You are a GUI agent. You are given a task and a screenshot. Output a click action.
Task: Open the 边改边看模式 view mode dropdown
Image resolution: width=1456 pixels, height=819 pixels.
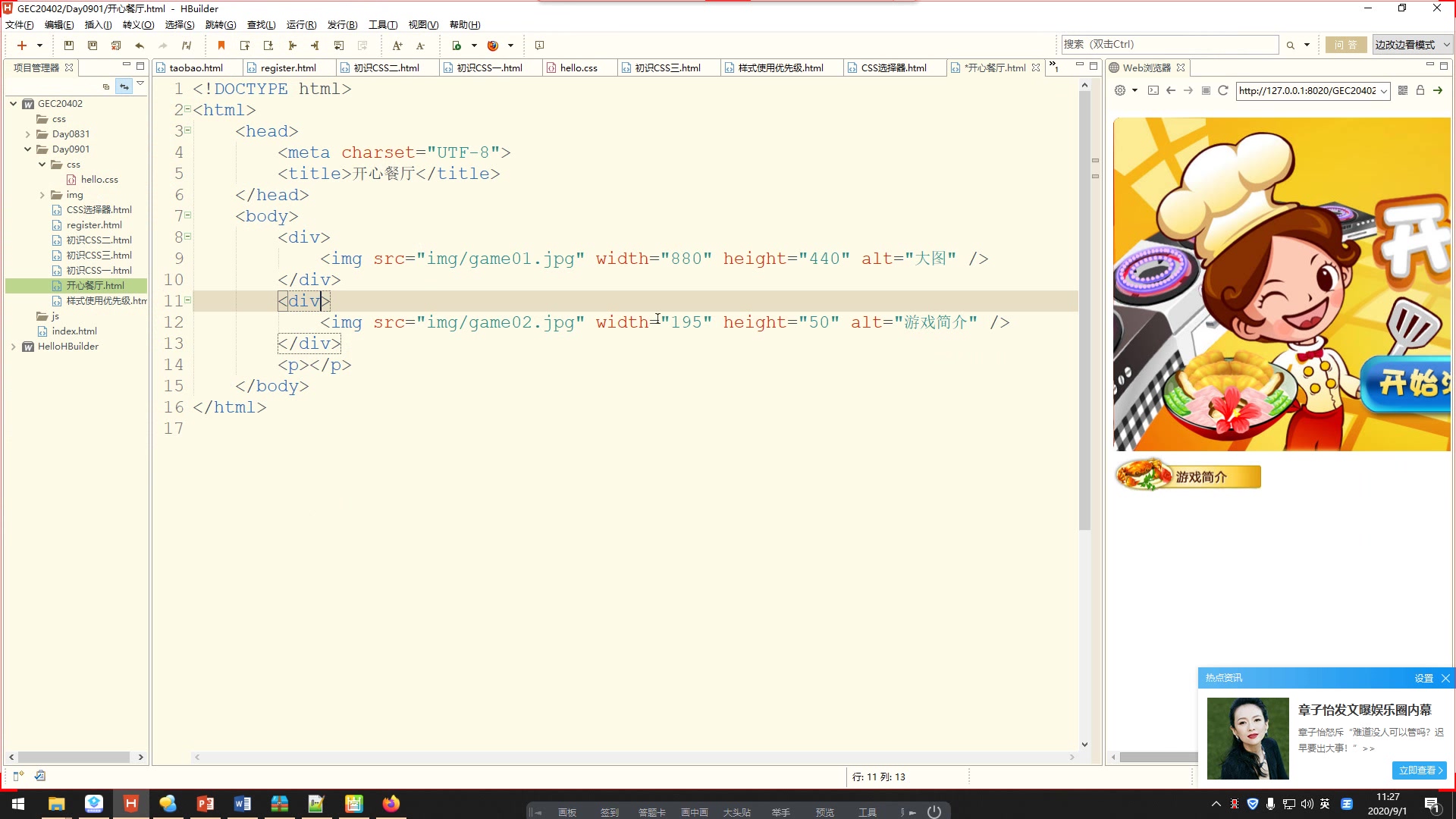pos(1413,45)
